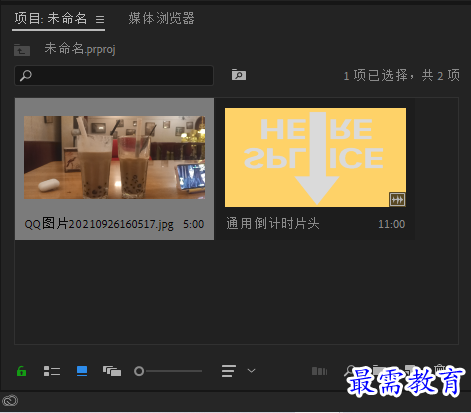Open the Project panel hamburger menu
This screenshot has height=413, width=471.
[100, 20]
